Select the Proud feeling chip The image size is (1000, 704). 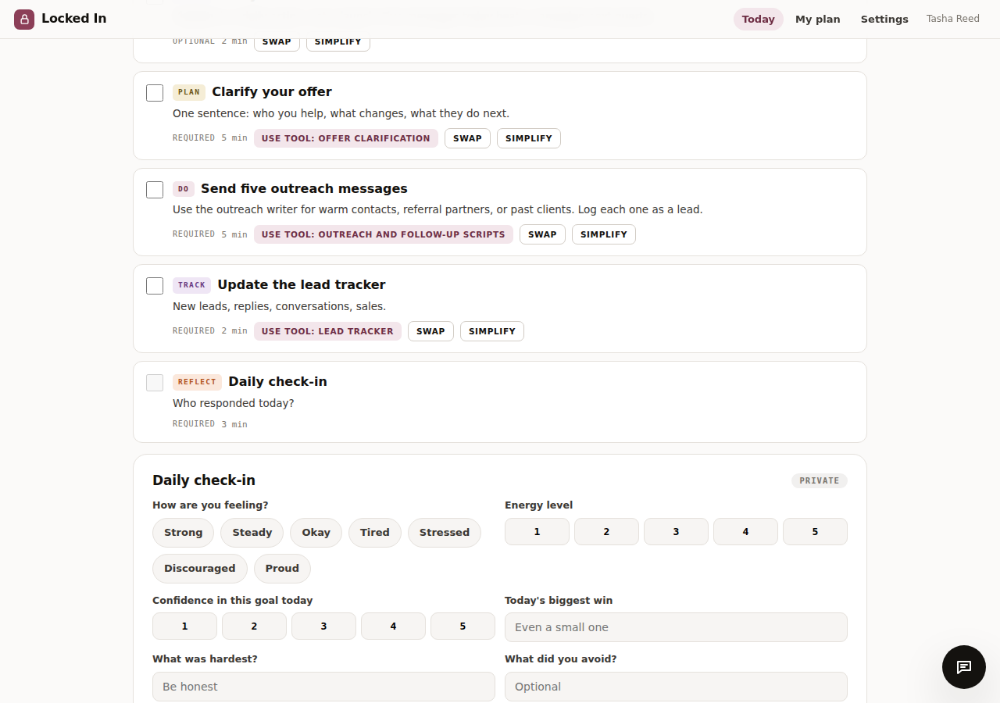(282, 569)
